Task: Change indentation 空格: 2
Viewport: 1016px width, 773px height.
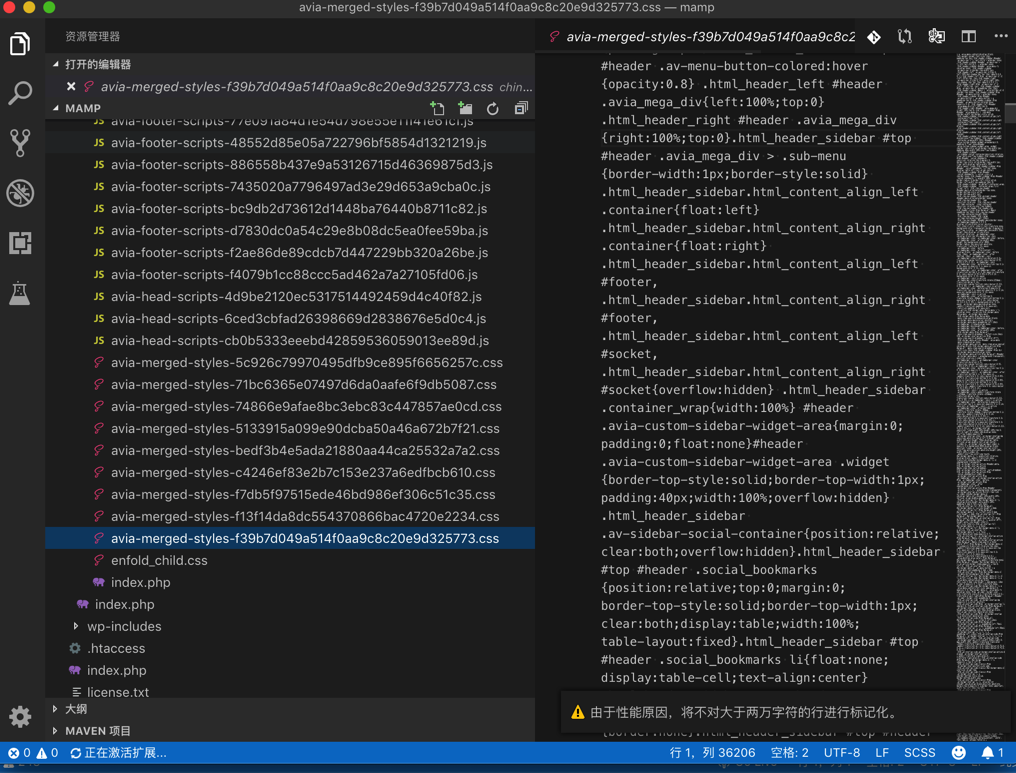Action: [789, 752]
